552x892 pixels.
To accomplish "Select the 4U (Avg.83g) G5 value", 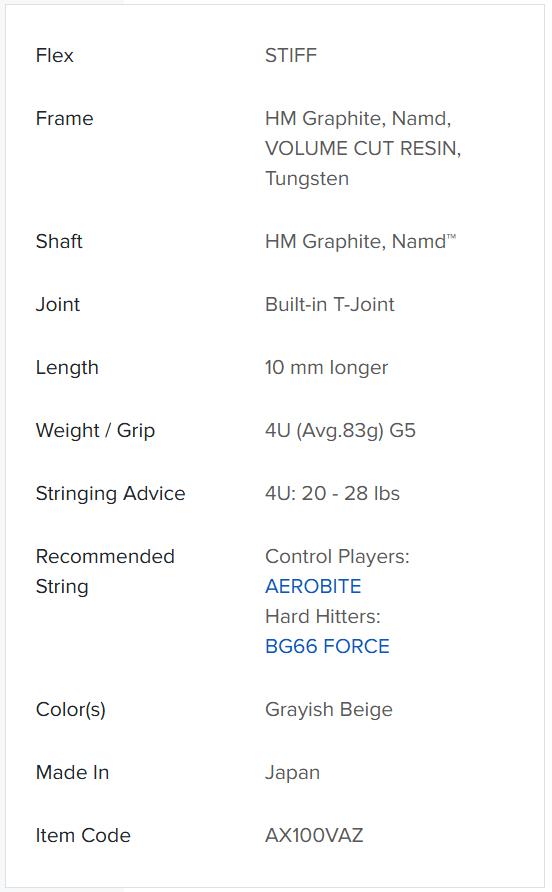I will (340, 431).
